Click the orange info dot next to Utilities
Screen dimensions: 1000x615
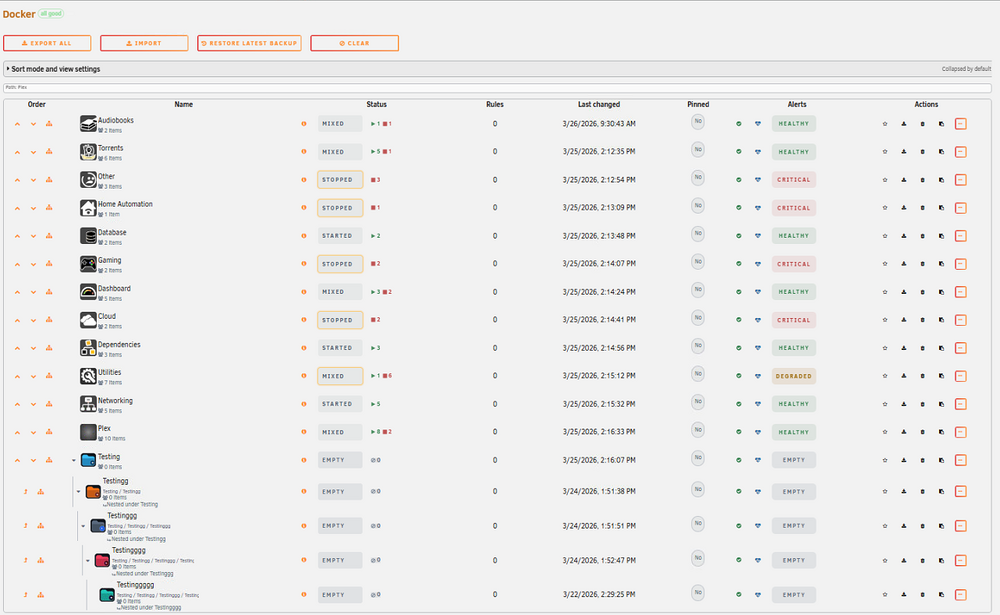(x=304, y=376)
